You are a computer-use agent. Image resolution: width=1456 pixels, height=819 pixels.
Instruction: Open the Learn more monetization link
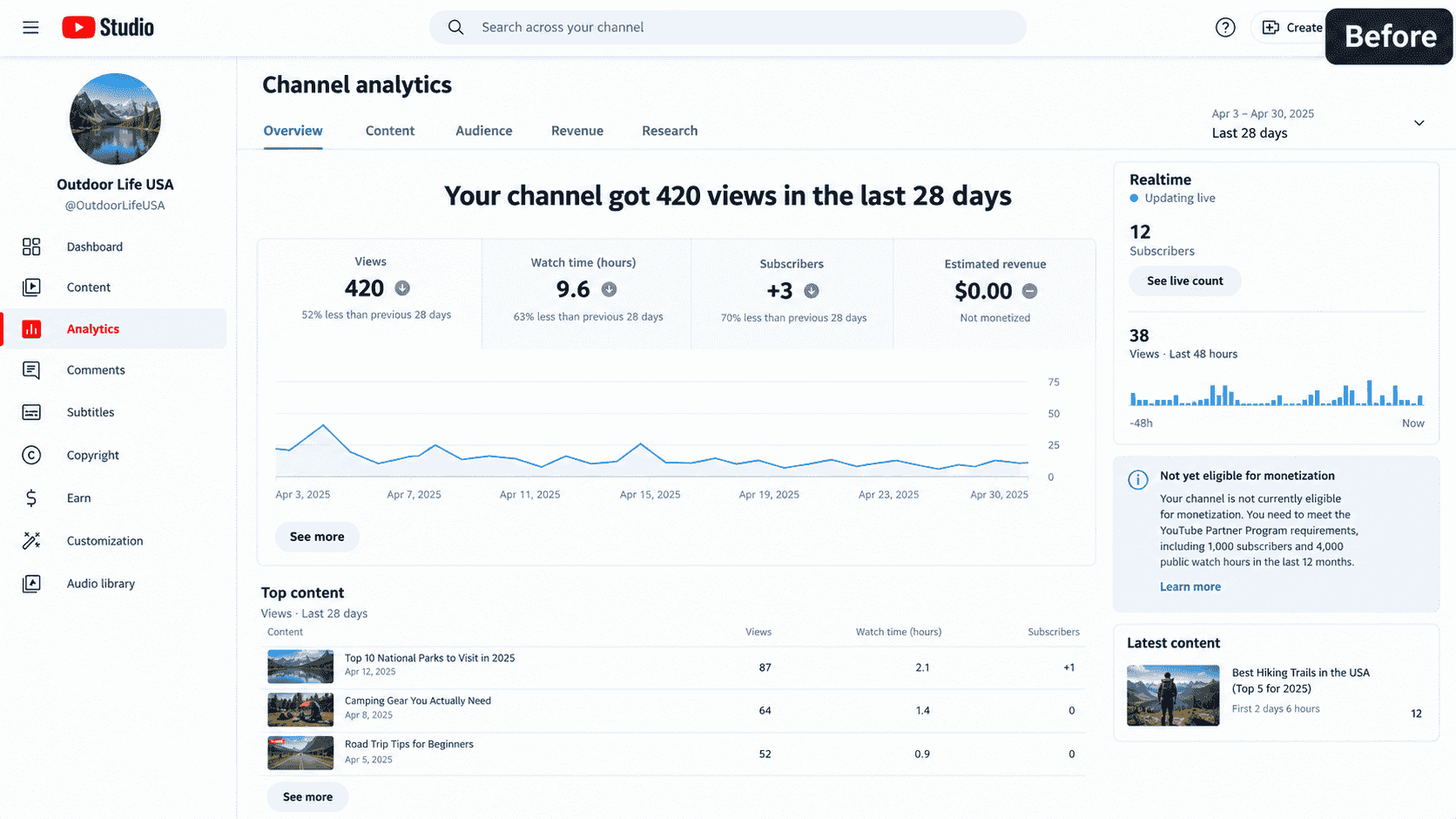click(x=1190, y=587)
